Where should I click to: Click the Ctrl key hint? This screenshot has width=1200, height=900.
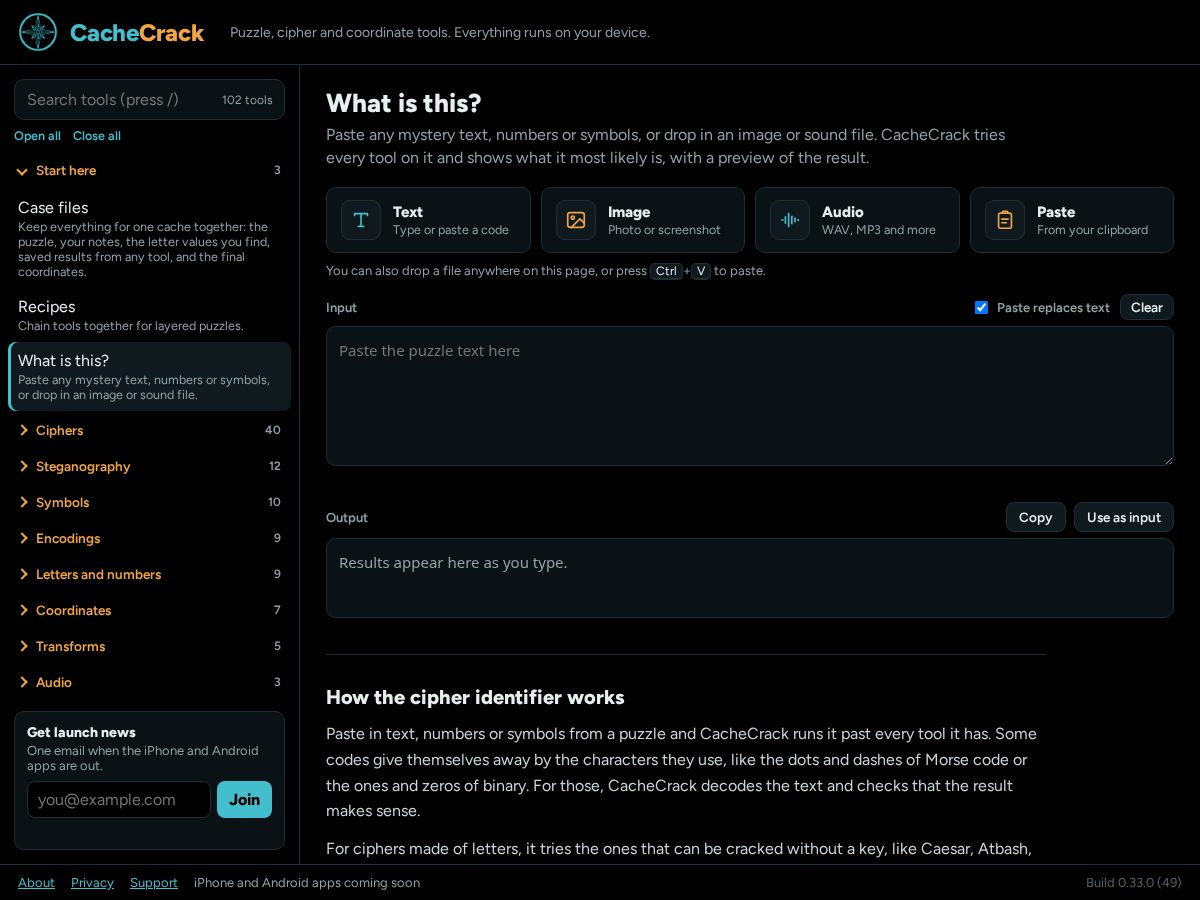tap(666, 271)
